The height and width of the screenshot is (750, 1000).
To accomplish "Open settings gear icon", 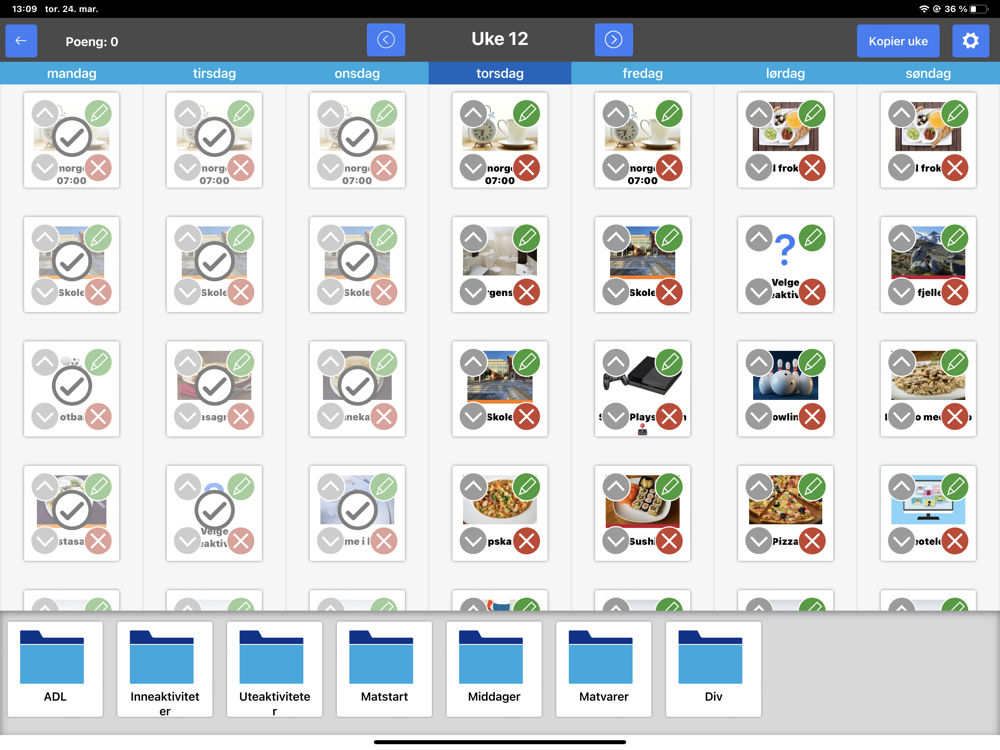I will tap(970, 41).
